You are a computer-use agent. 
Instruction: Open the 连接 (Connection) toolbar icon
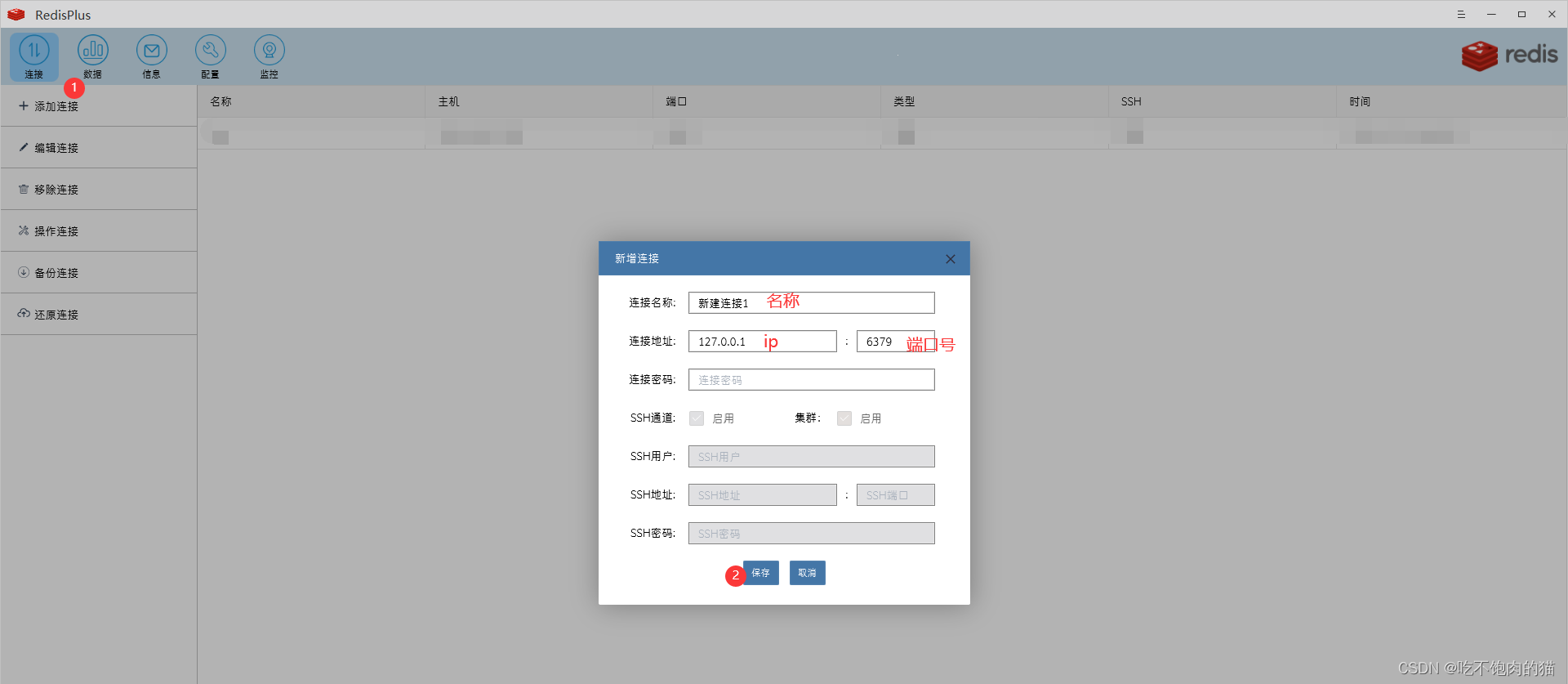(x=34, y=56)
